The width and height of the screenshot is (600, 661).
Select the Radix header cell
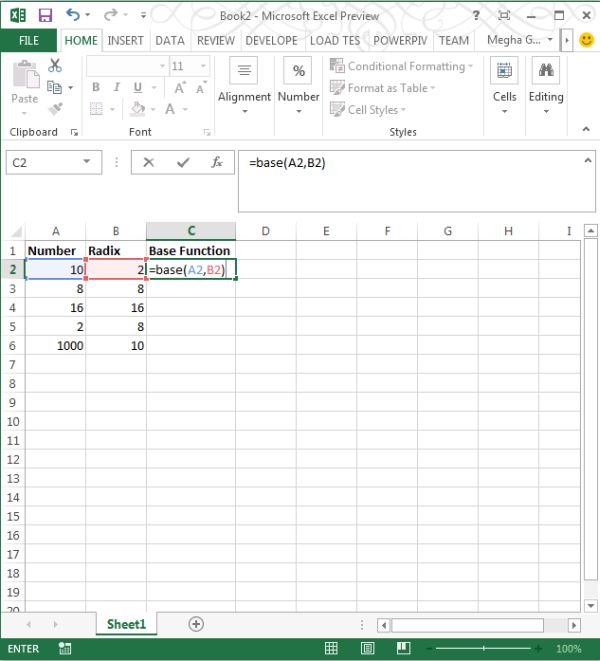[x=116, y=250]
